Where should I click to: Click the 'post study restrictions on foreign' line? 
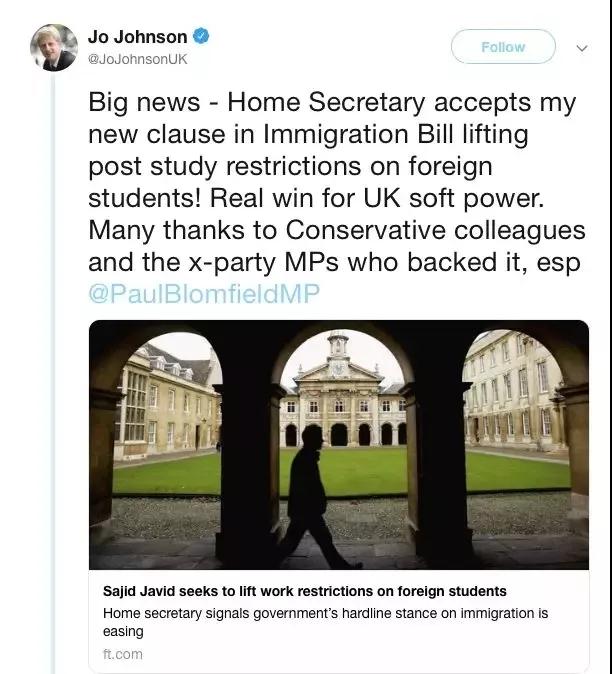290,167
